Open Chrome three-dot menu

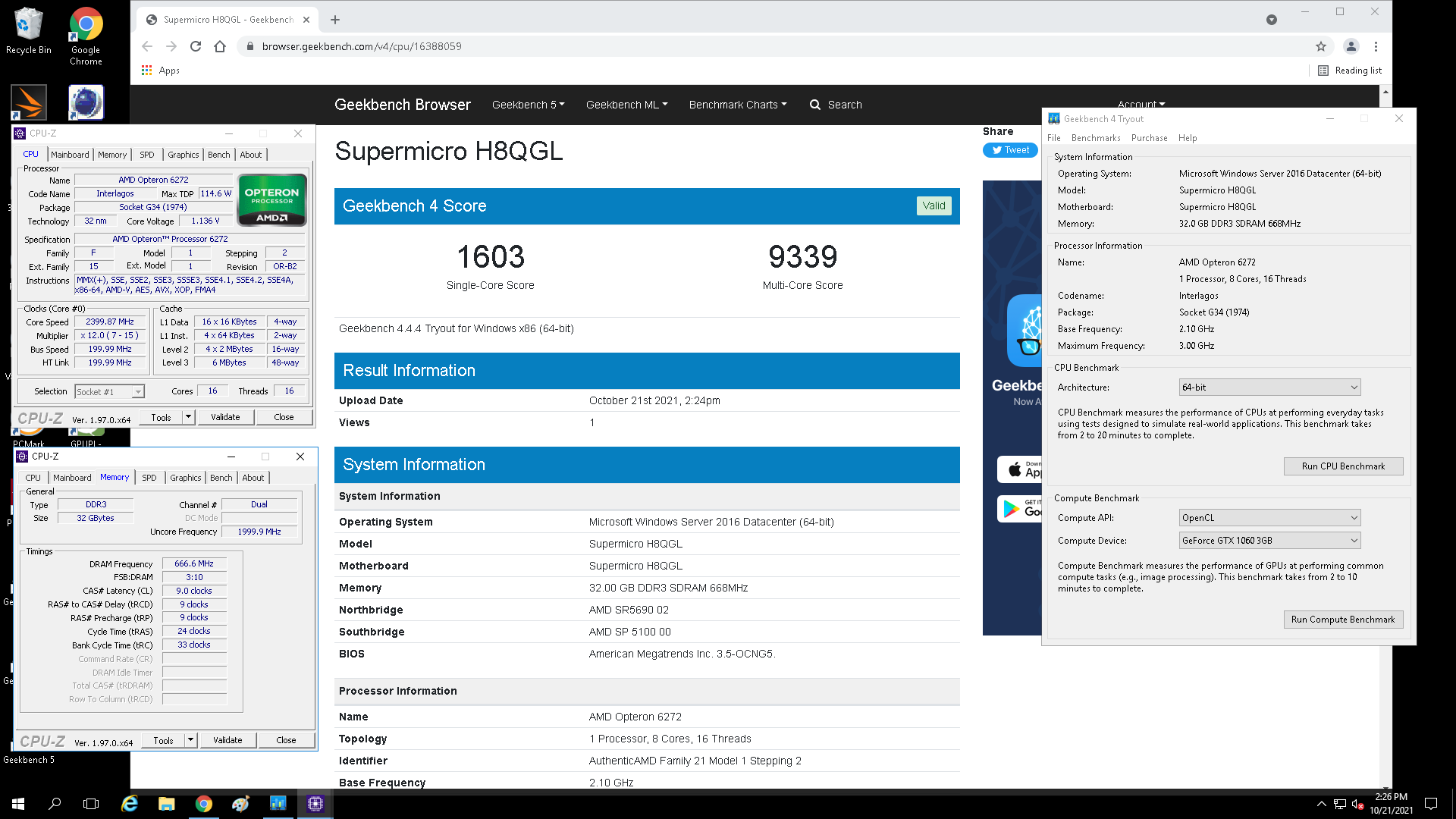pyautogui.click(x=1376, y=46)
